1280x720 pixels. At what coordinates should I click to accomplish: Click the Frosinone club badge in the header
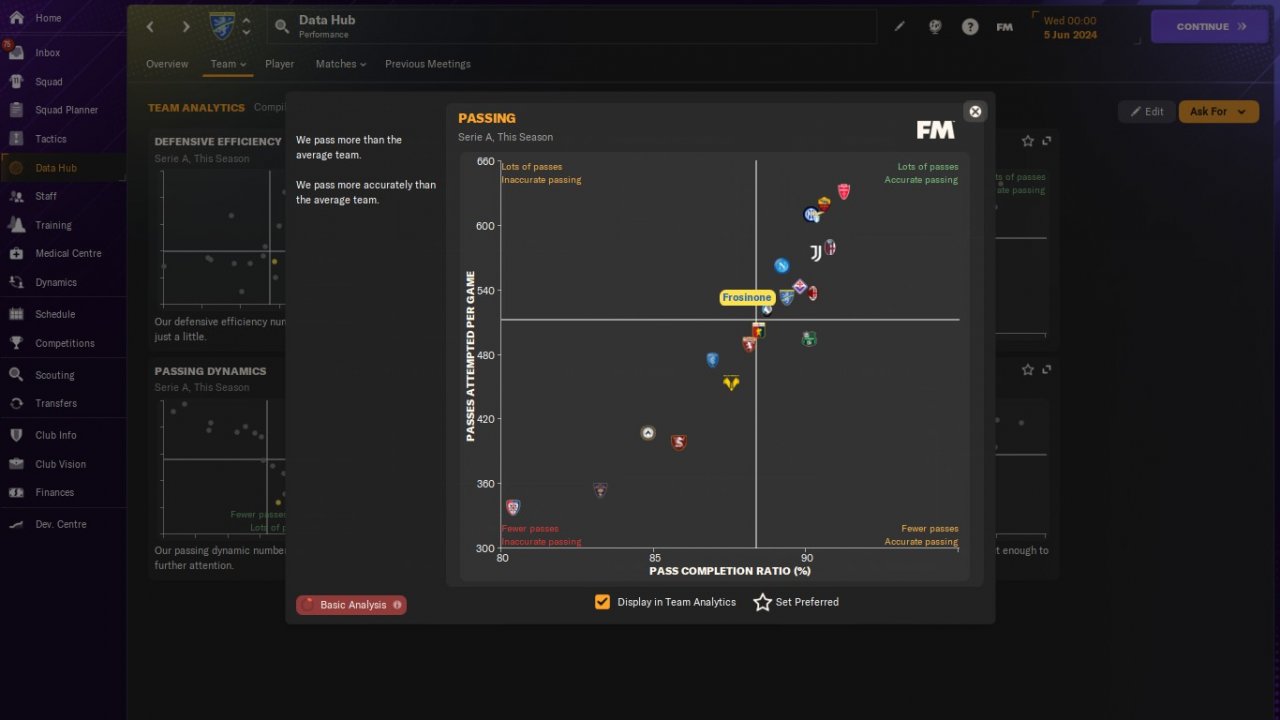tap(222, 26)
